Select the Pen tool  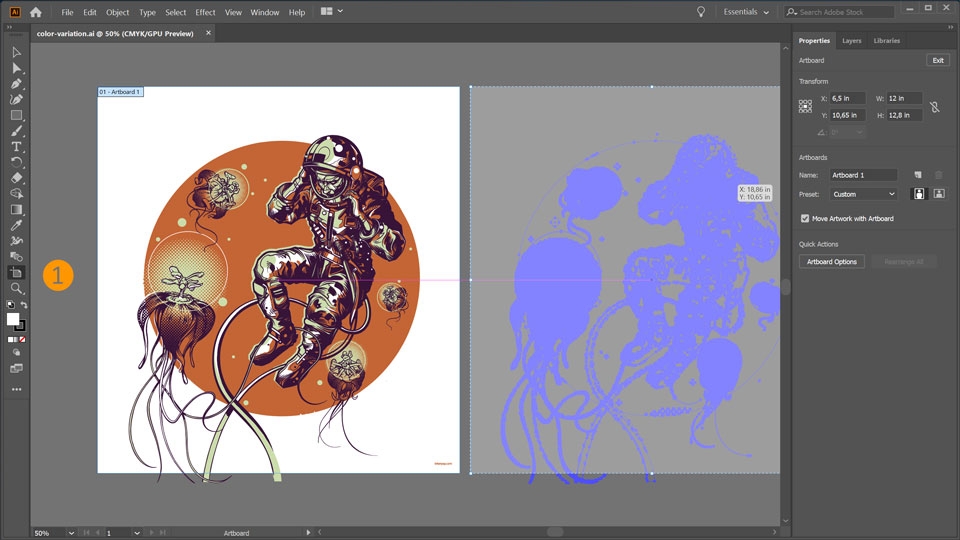(x=17, y=84)
